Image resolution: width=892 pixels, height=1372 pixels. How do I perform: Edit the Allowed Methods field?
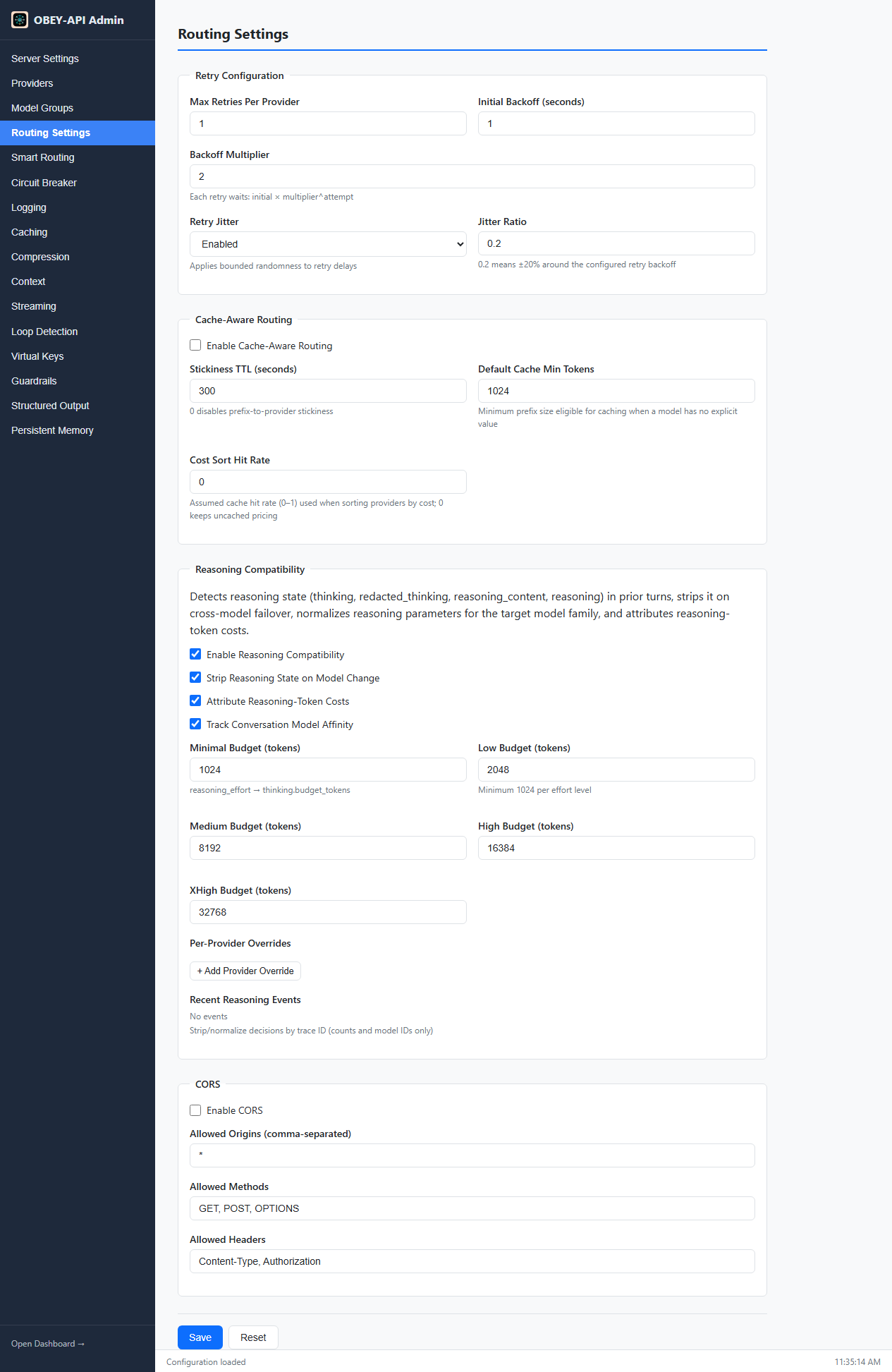pyautogui.click(x=472, y=1208)
